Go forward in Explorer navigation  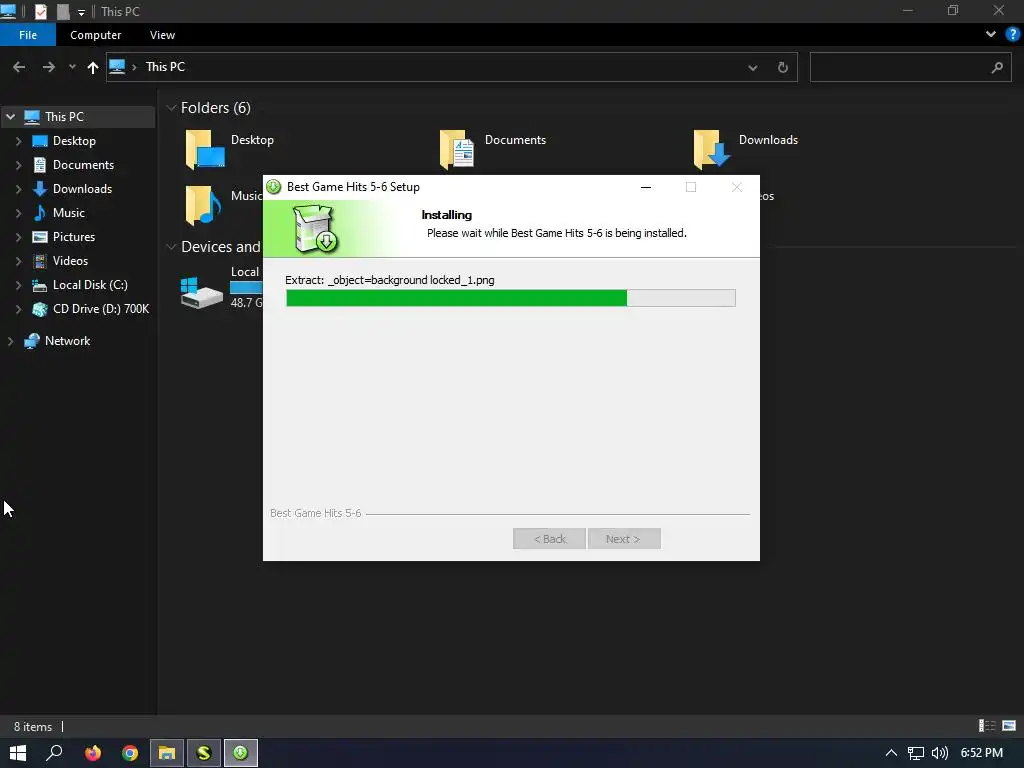(x=49, y=67)
